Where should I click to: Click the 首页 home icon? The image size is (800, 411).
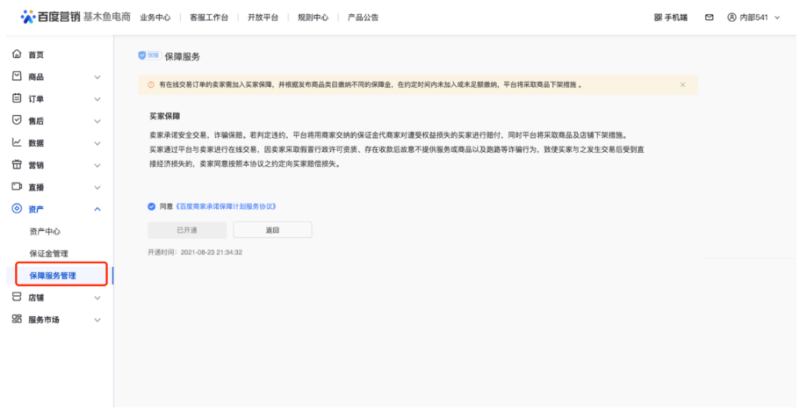17,54
